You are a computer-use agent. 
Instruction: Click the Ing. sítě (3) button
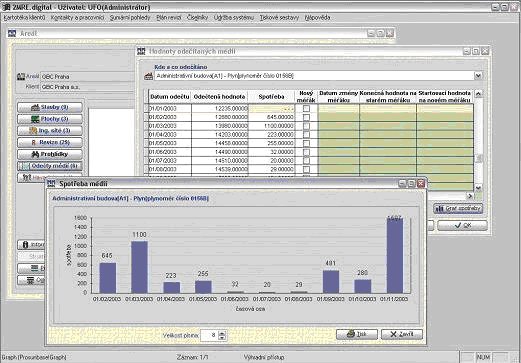pyautogui.click(x=50, y=131)
